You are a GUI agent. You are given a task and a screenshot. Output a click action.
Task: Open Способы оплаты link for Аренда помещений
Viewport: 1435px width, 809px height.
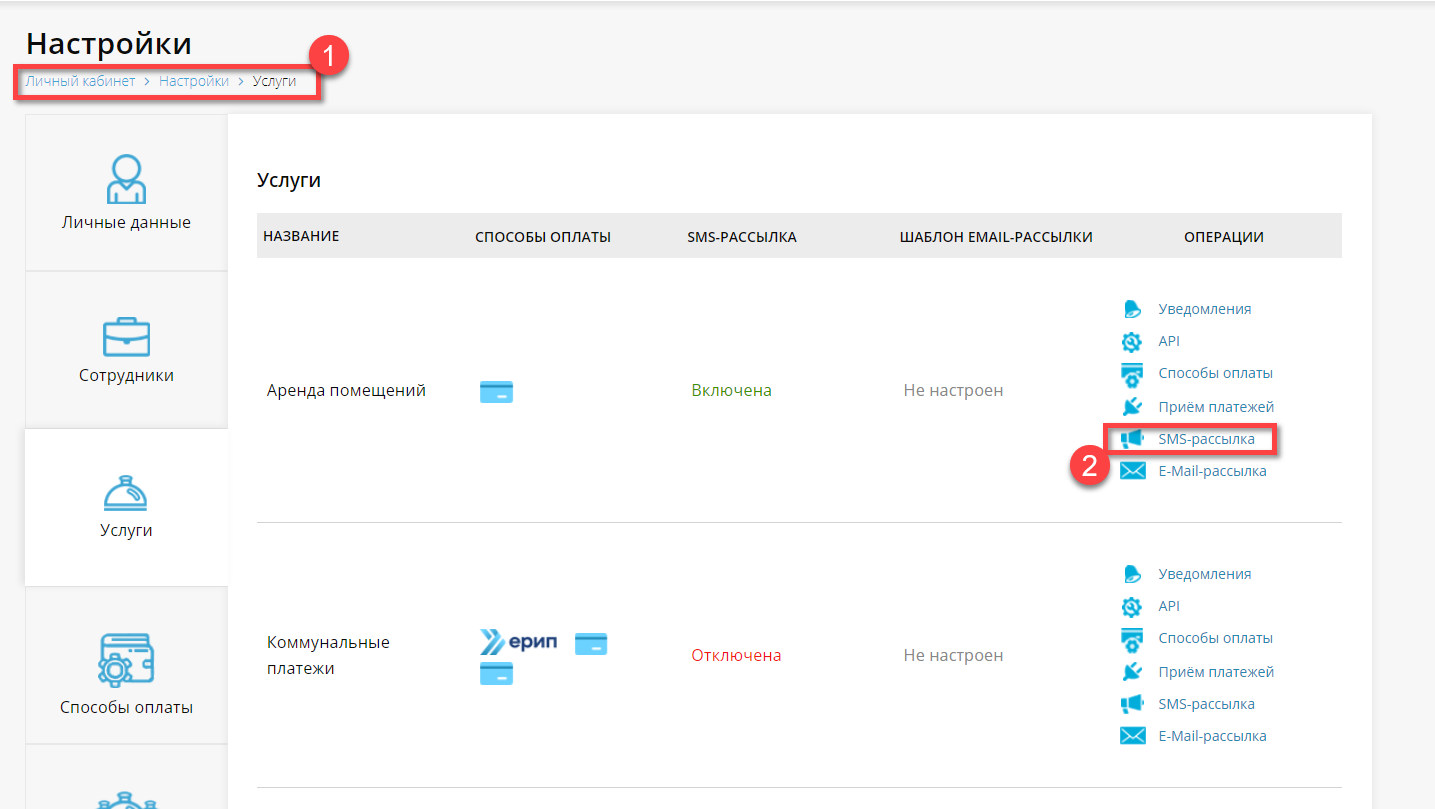tap(1216, 373)
